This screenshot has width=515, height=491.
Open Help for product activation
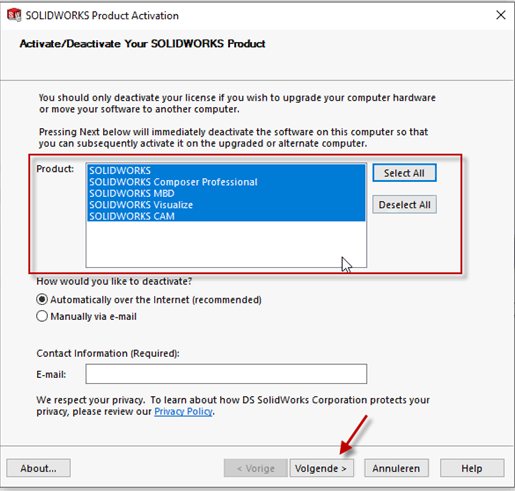click(x=472, y=468)
